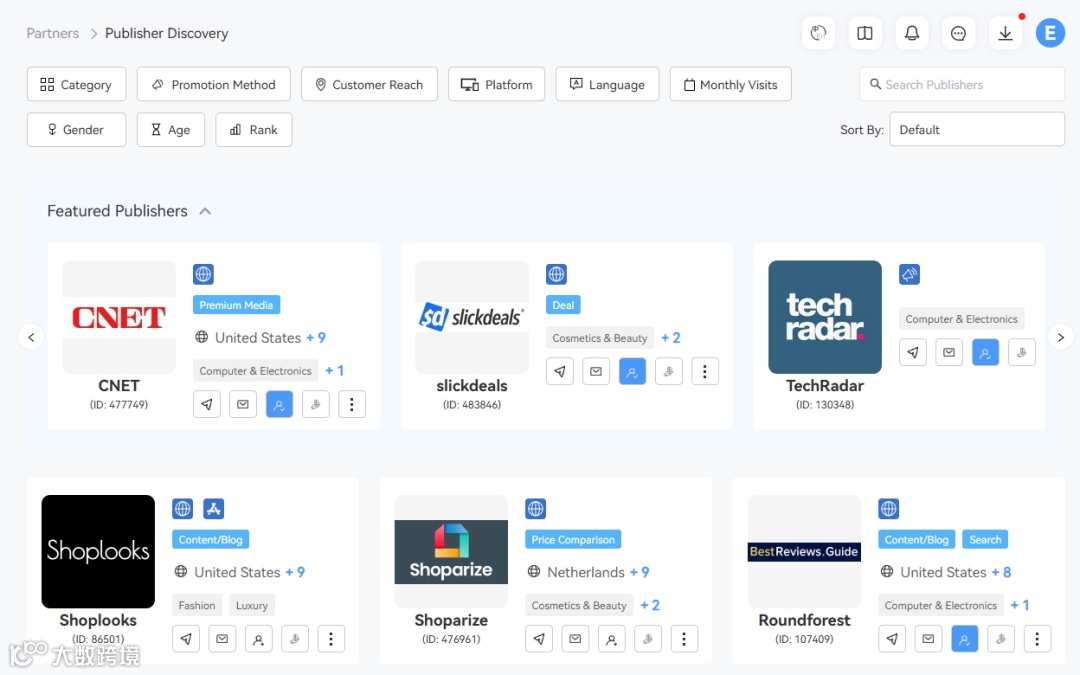Click the globe website icon on CNET card
Screen dimensions: 1080x675
[203, 274]
